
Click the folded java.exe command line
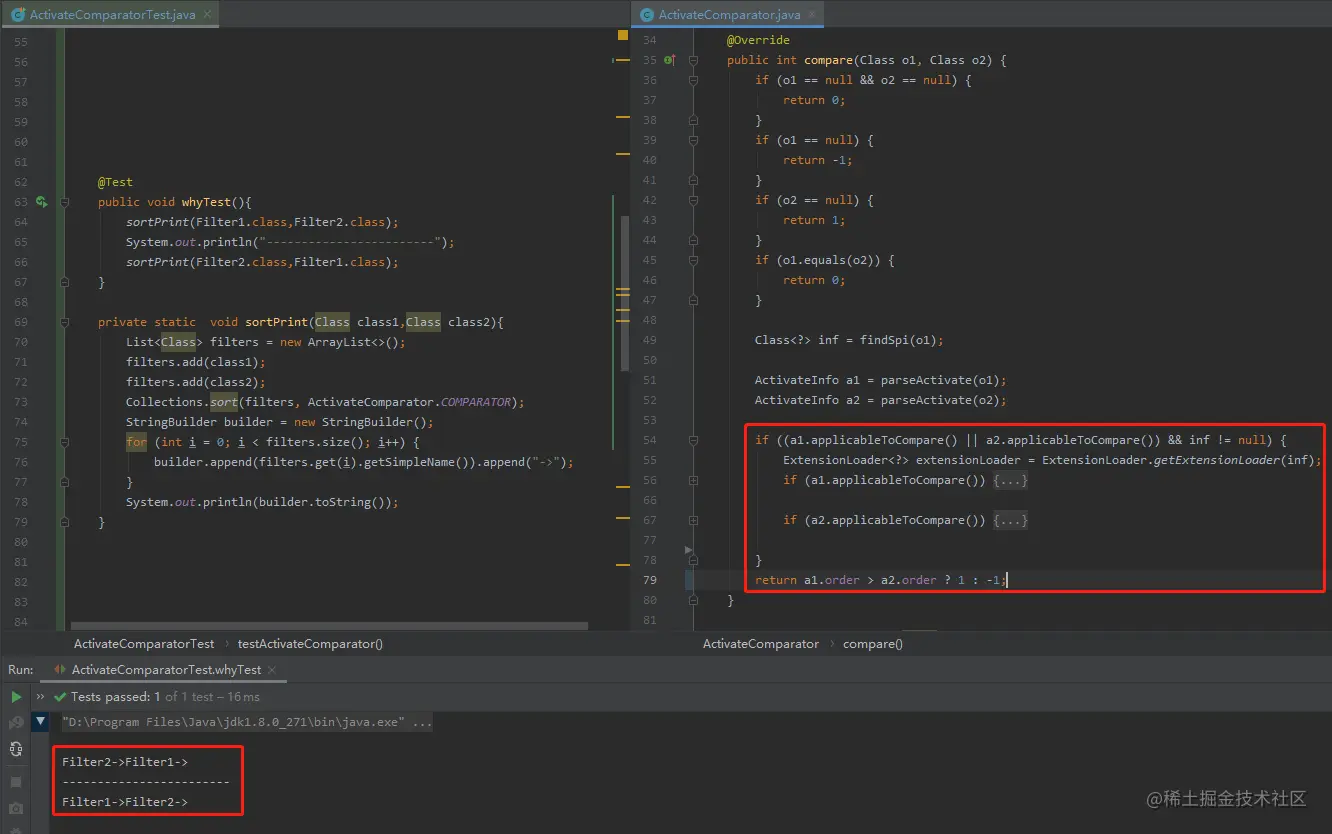tap(246, 722)
